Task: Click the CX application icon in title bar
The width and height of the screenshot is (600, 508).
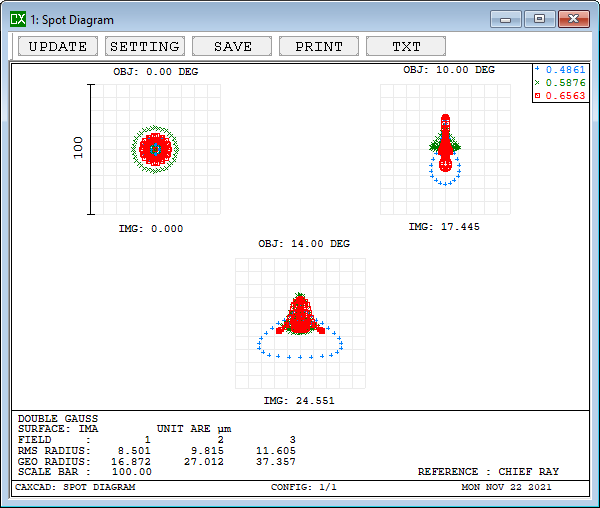Action: coord(18,19)
